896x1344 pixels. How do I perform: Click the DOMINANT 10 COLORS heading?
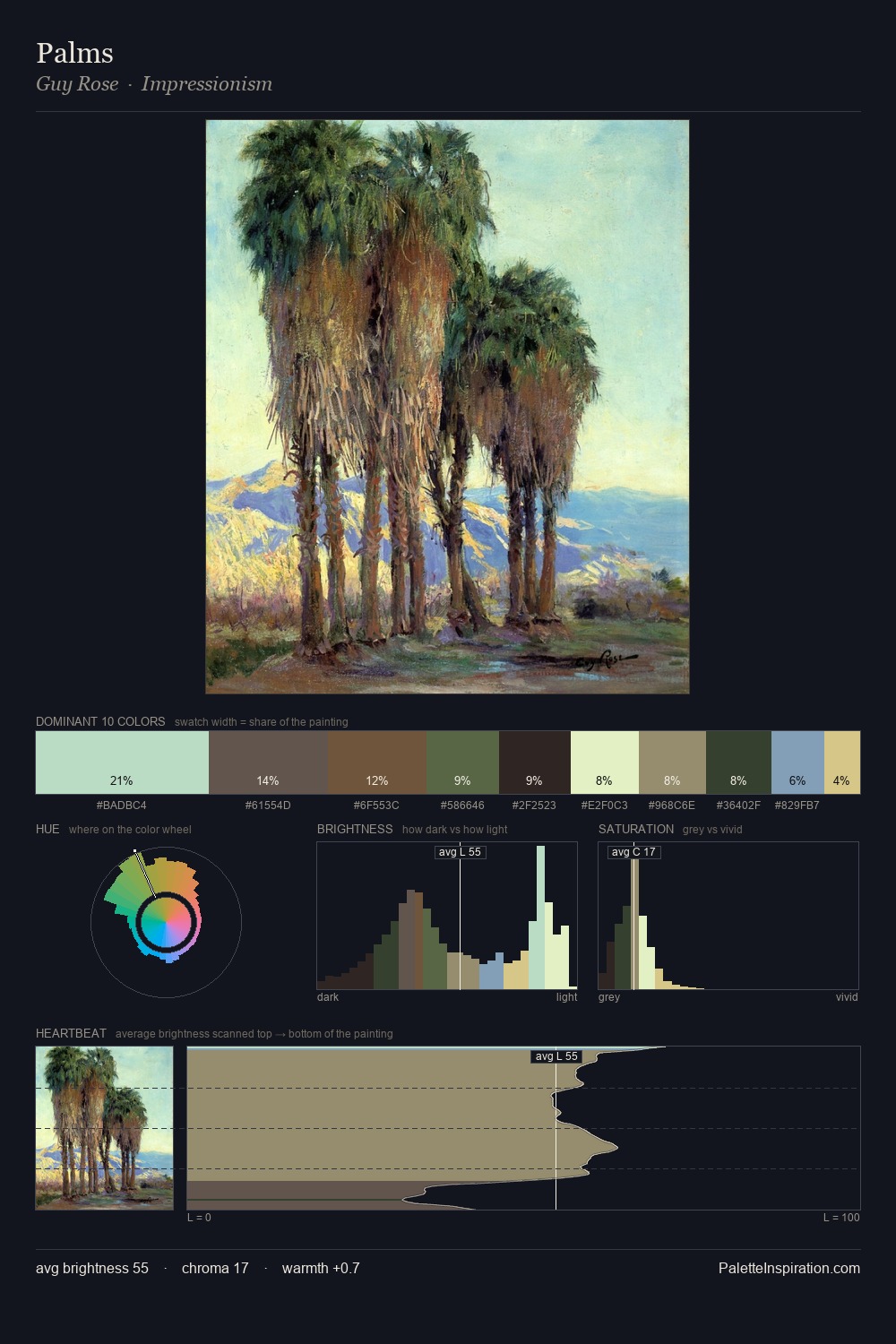click(100, 721)
